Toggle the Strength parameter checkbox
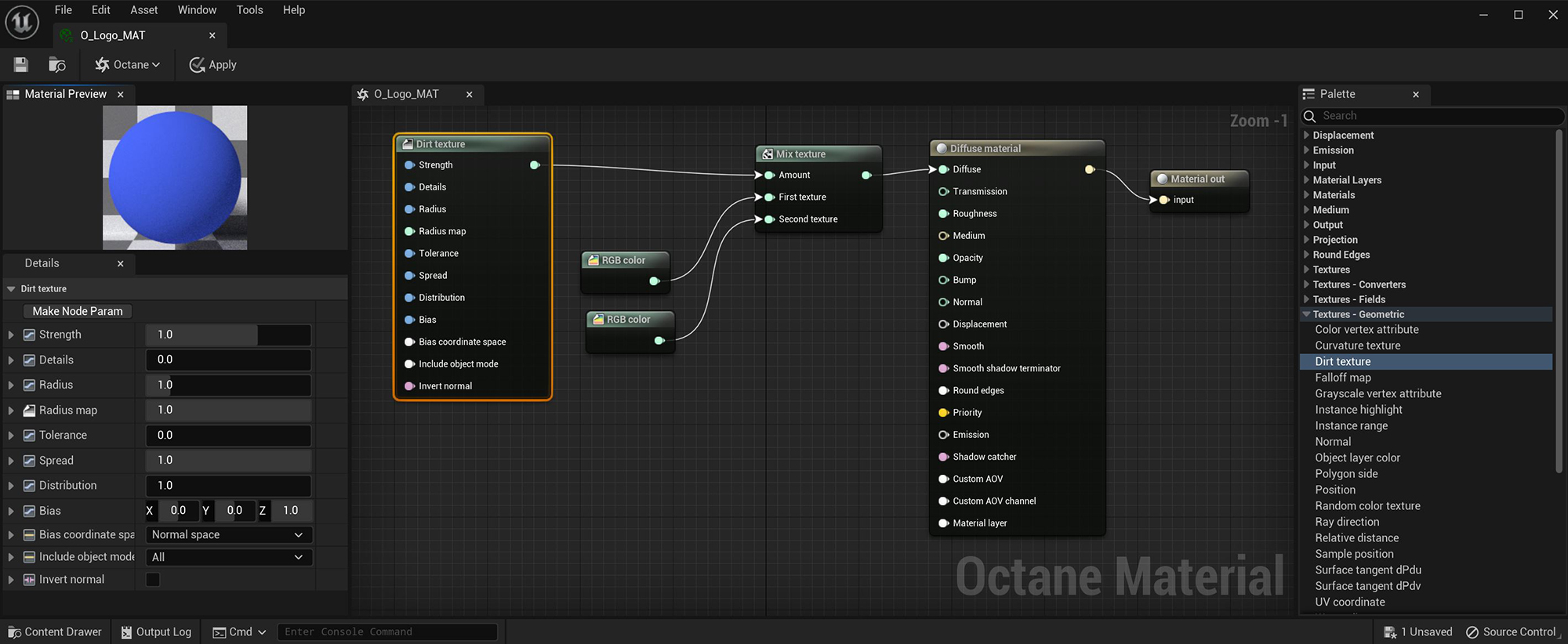 coord(30,335)
